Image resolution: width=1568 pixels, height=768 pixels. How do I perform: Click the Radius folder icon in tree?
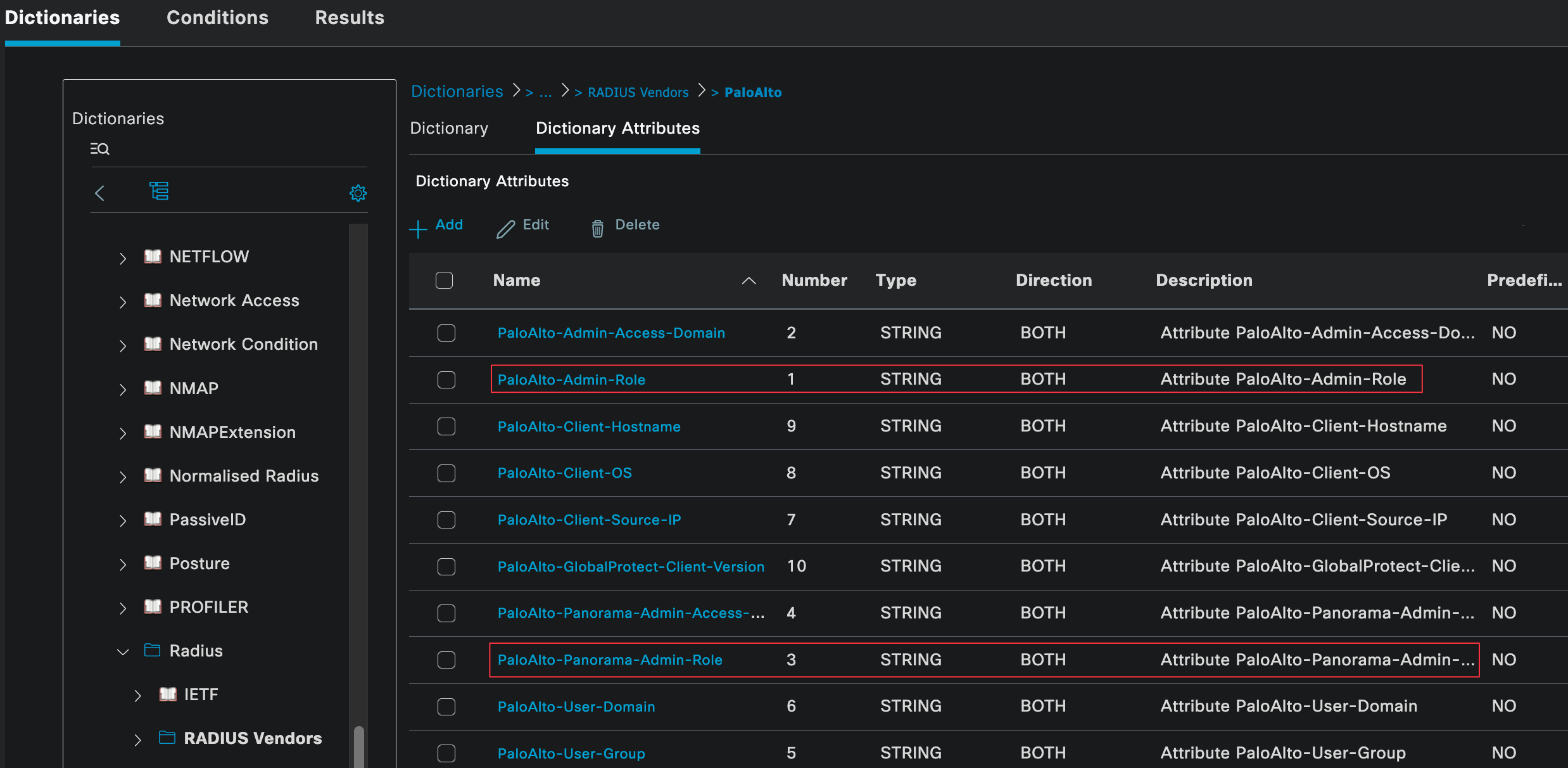click(x=152, y=650)
